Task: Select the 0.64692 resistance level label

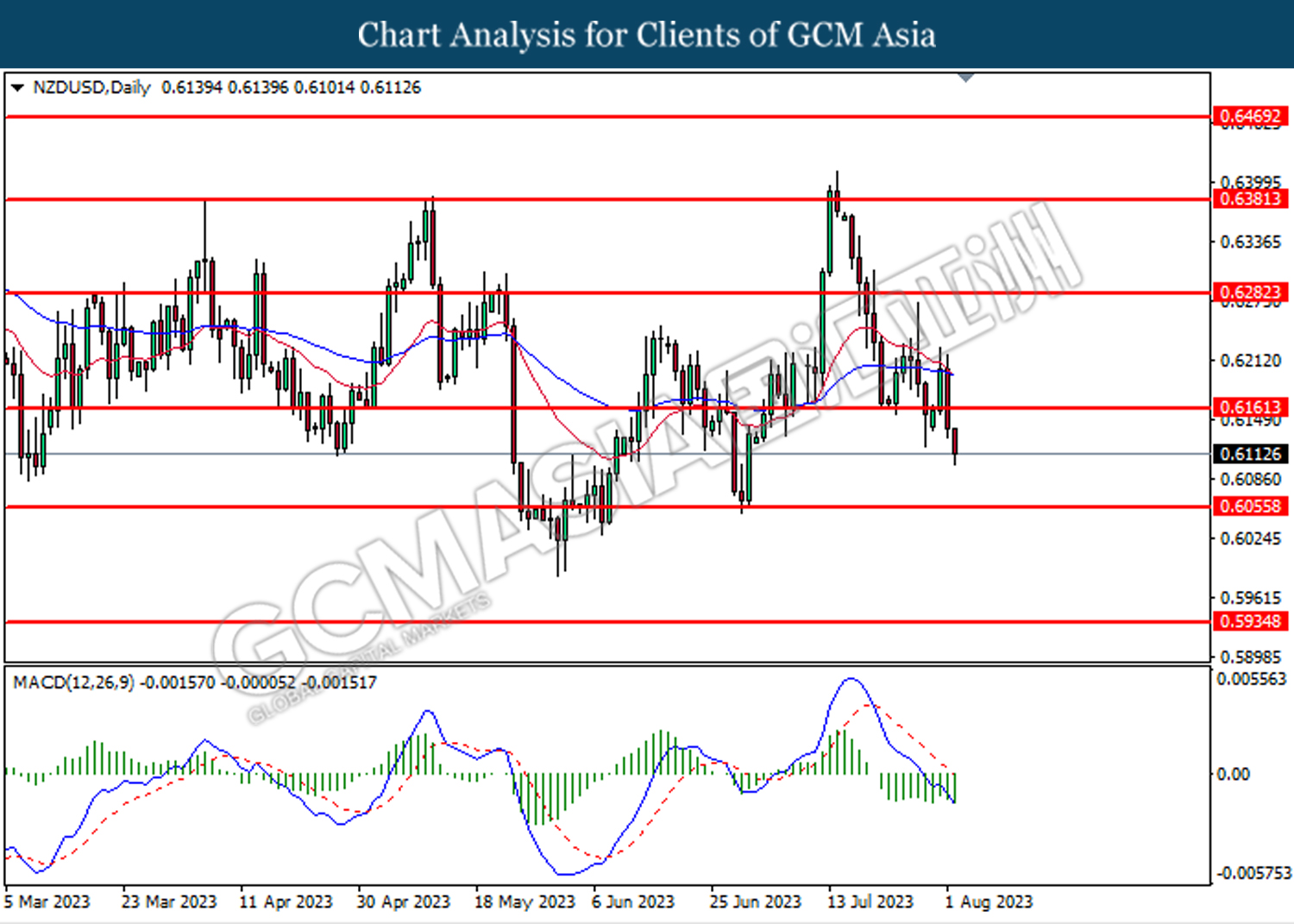Action: [x=1250, y=116]
